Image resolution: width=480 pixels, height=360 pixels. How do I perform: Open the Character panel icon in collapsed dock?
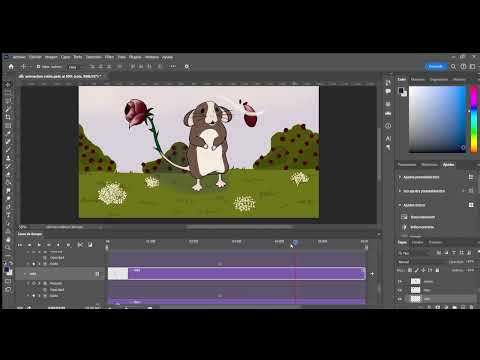click(388, 138)
